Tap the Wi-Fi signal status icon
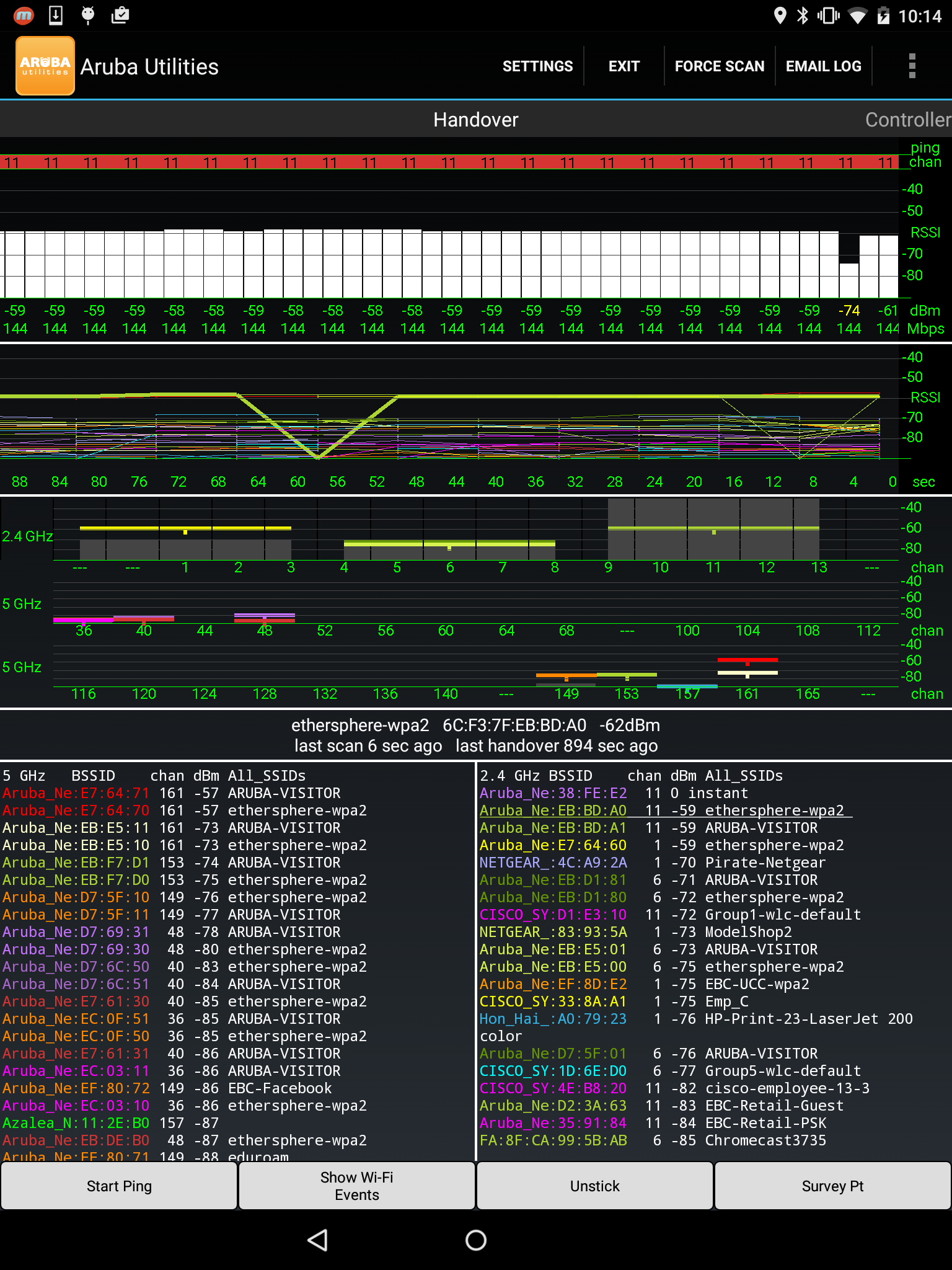The height and width of the screenshot is (1270, 952). point(858,16)
